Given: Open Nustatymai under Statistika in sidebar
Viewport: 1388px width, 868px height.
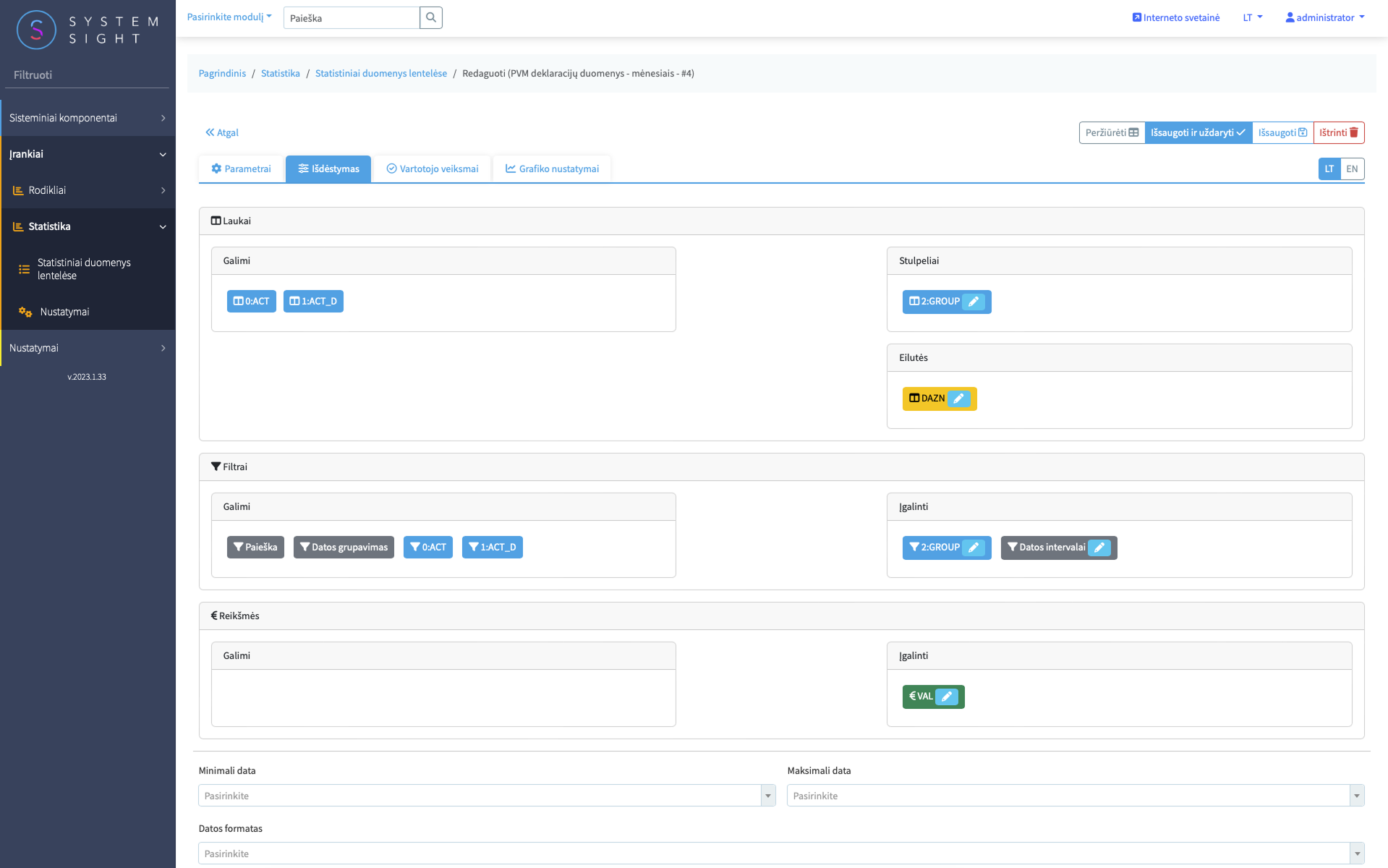Looking at the screenshot, I should 88,312.
